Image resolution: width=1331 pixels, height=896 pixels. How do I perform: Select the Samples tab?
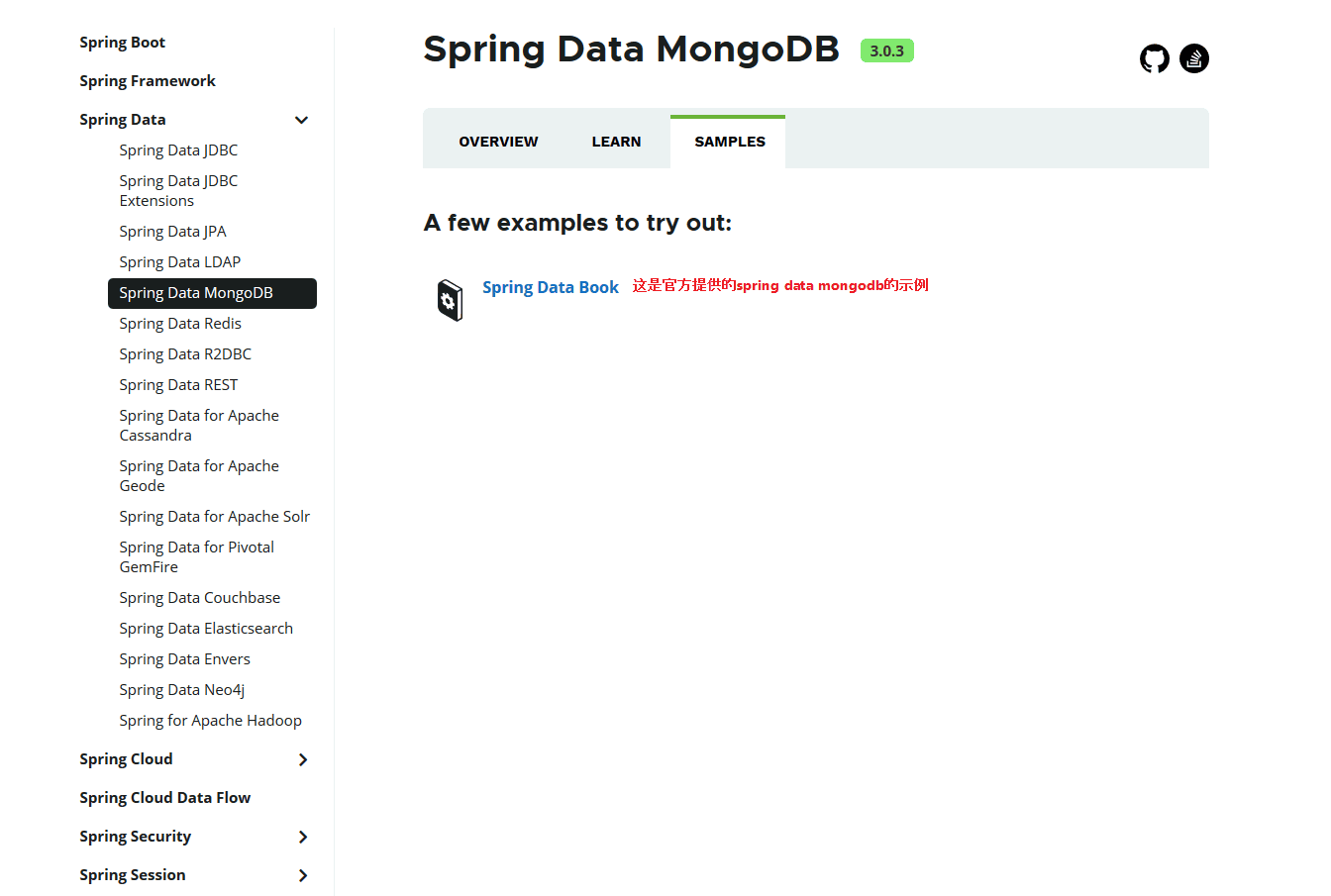pos(729,142)
